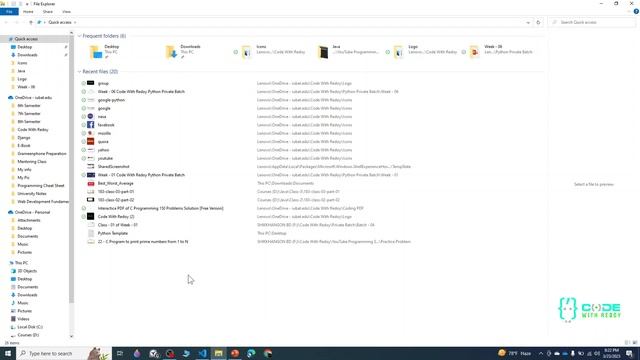Select Grameenphone Preparation folder in sidebar
This screenshot has height=360, width=640.
[42, 153]
